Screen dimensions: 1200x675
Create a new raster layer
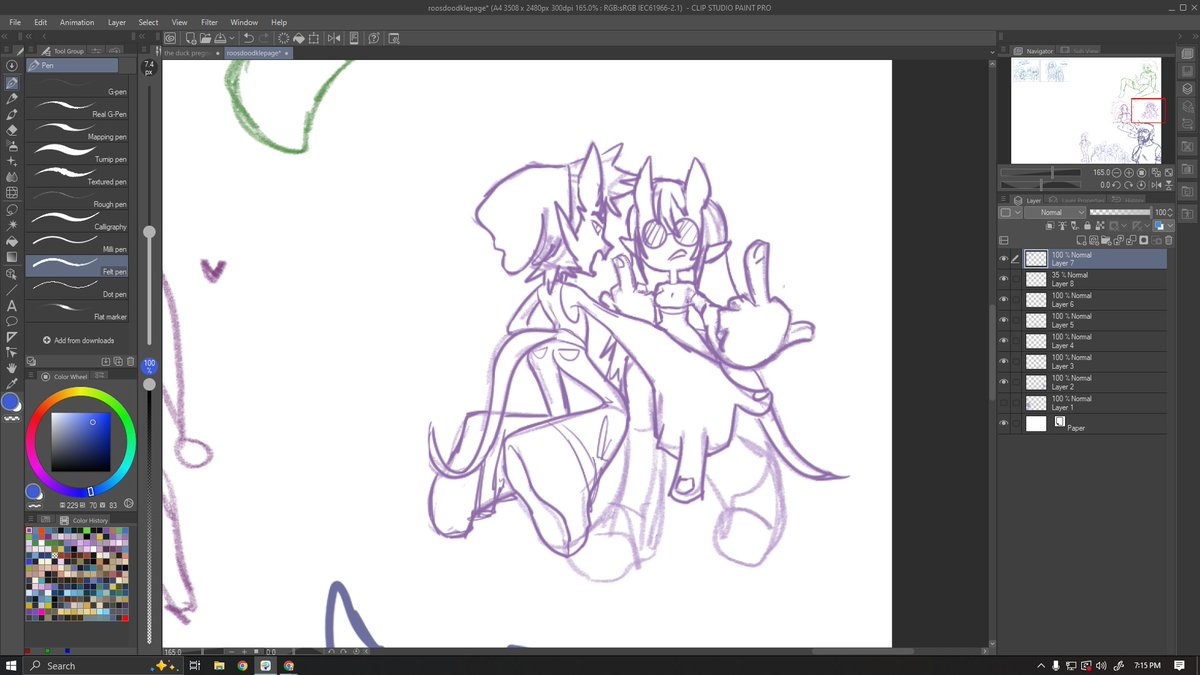[x=1081, y=241]
